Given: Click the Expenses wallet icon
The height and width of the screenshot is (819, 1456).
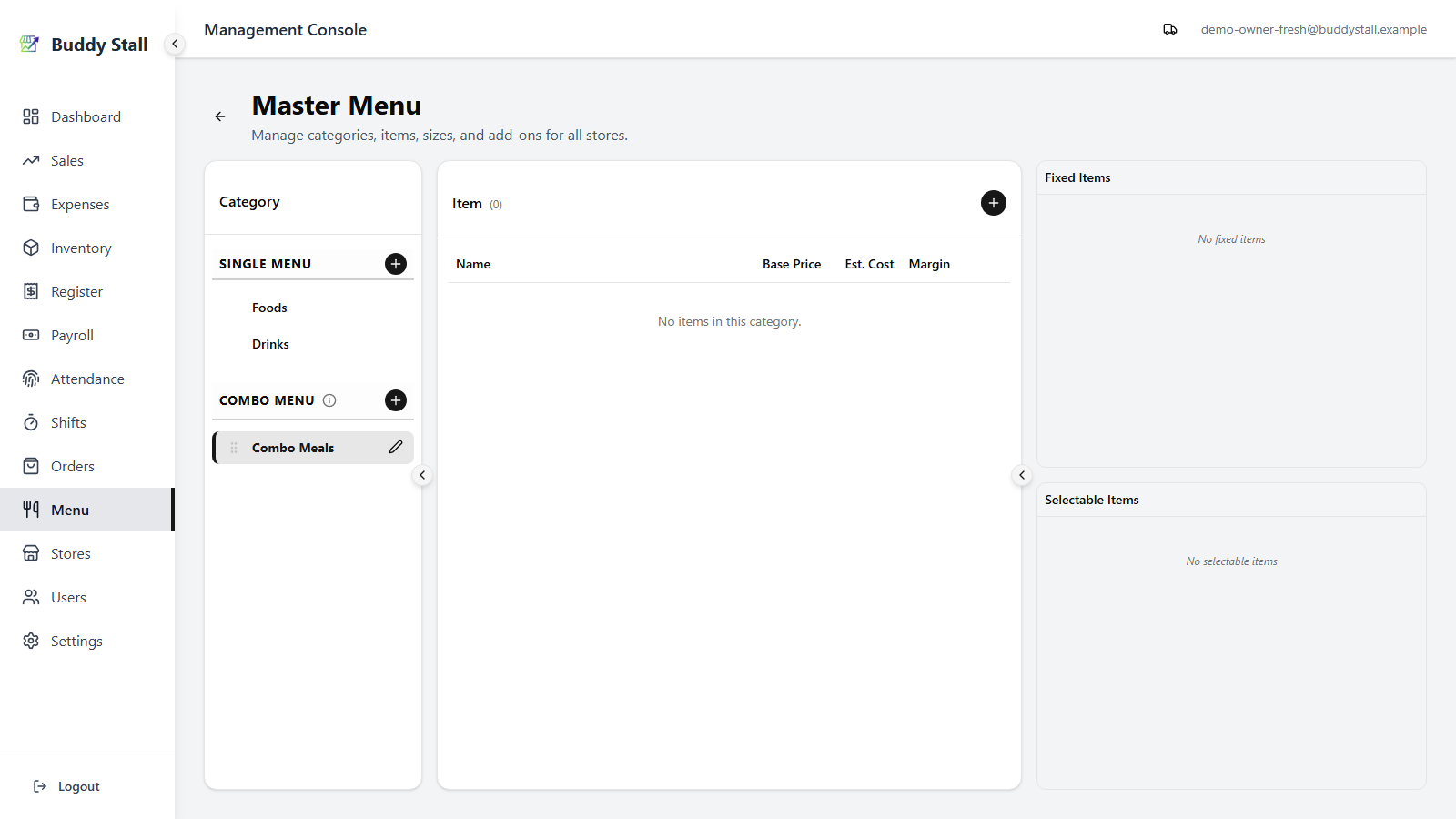Looking at the screenshot, I should (31, 204).
